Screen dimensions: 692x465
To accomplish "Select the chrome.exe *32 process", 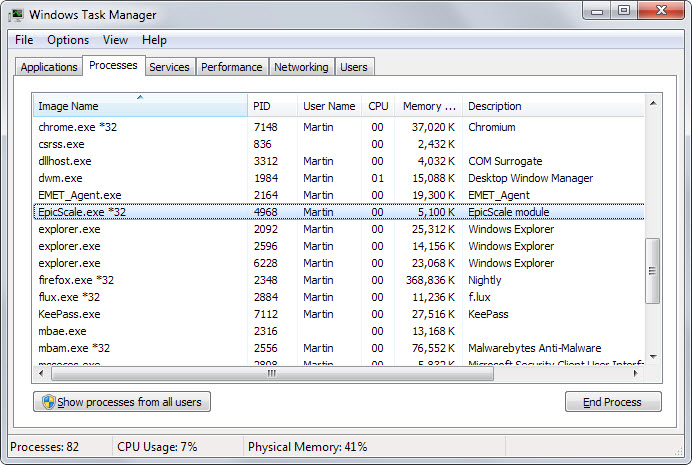I will click(x=339, y=127).
